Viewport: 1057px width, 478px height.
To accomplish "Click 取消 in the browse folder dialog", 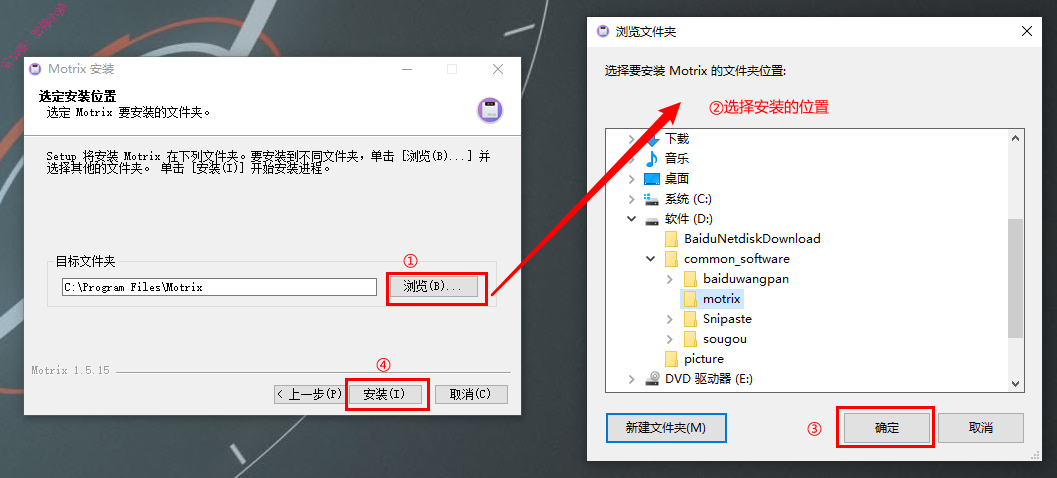I will pyautogui.click(x=981, y=427).
